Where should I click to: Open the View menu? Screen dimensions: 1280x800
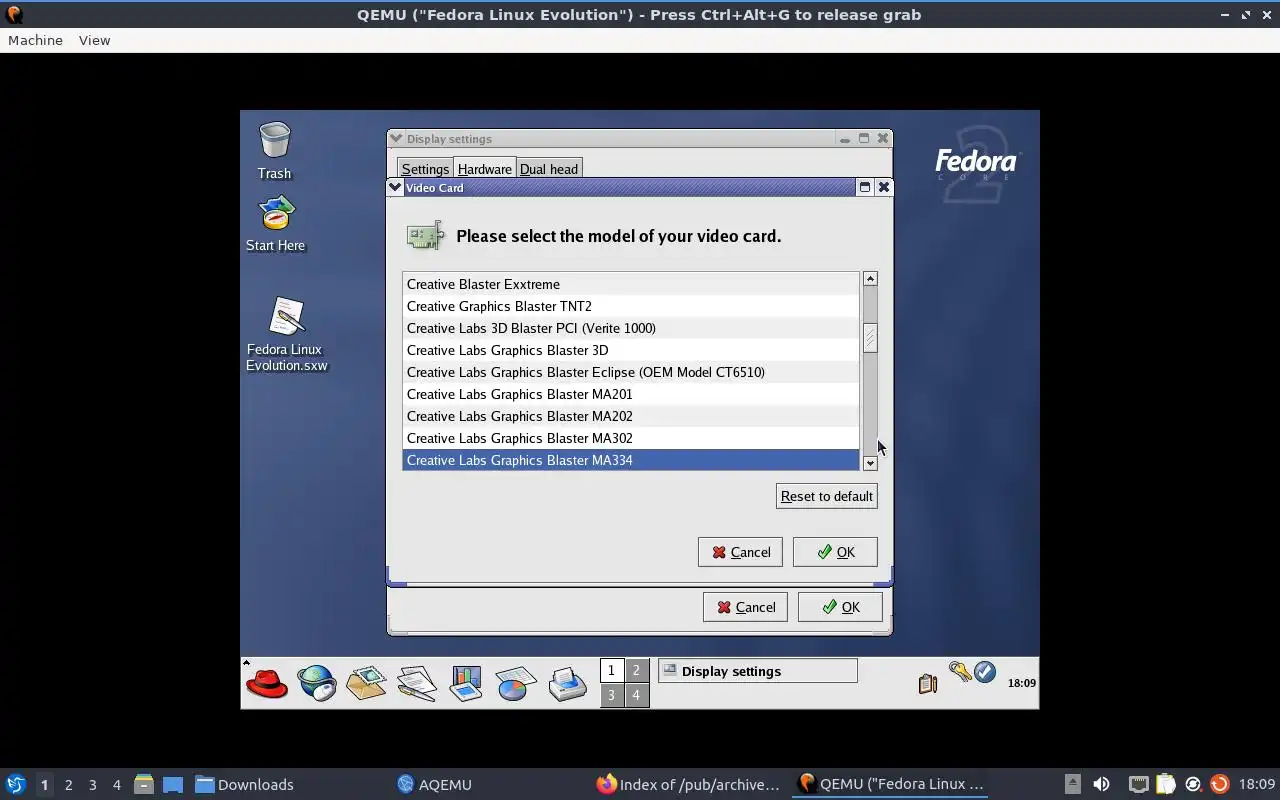tap(94, 40)
